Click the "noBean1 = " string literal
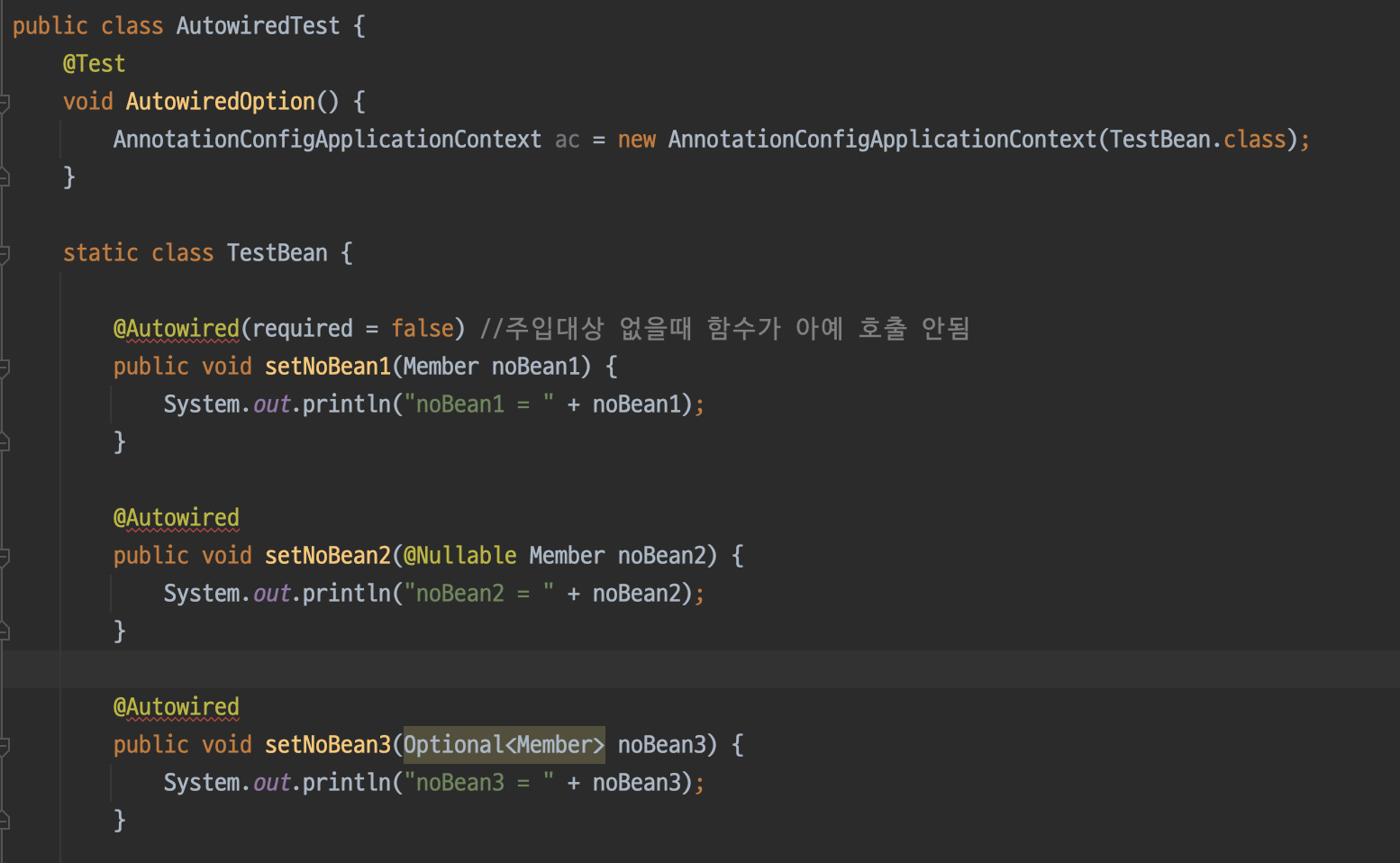The height and width of the screenshot is (863, 1400). 478,404
